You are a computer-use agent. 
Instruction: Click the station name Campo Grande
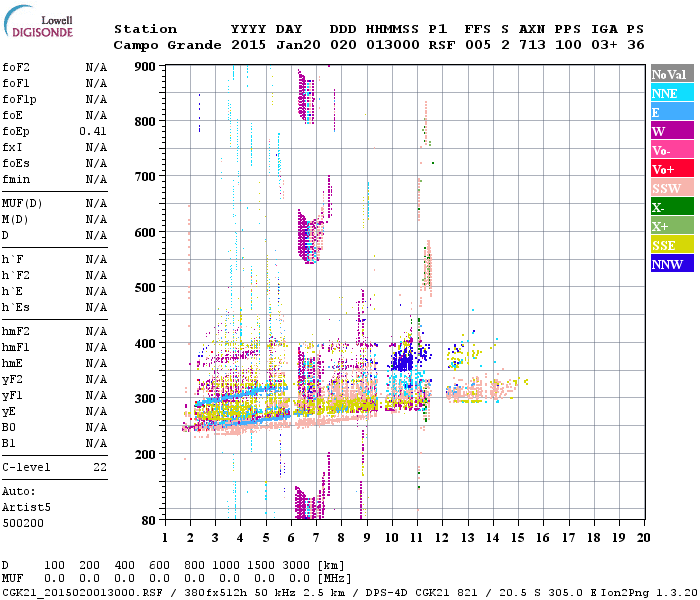(167, 45)
